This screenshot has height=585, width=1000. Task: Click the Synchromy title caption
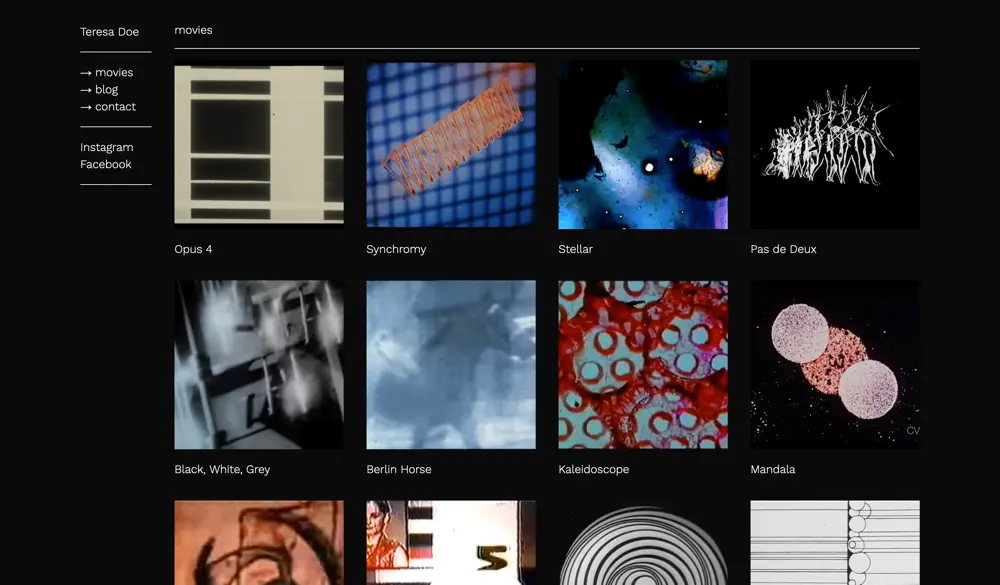(x=396, y=249)
